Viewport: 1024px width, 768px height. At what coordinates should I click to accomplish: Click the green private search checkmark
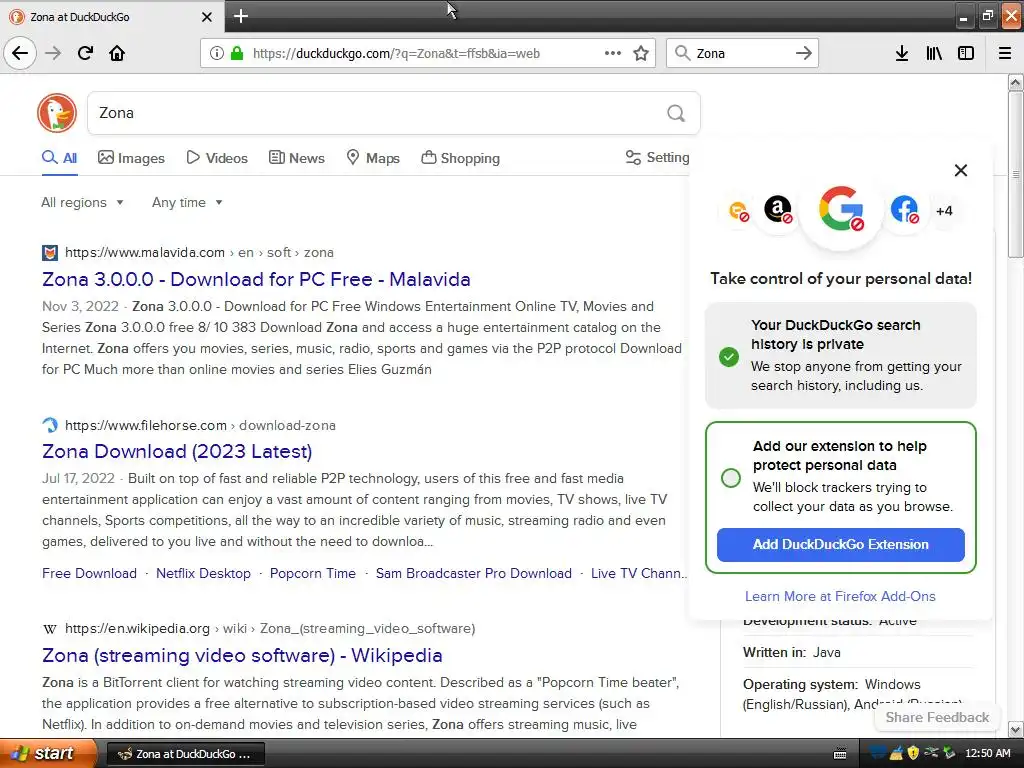[x=729, y=357]
